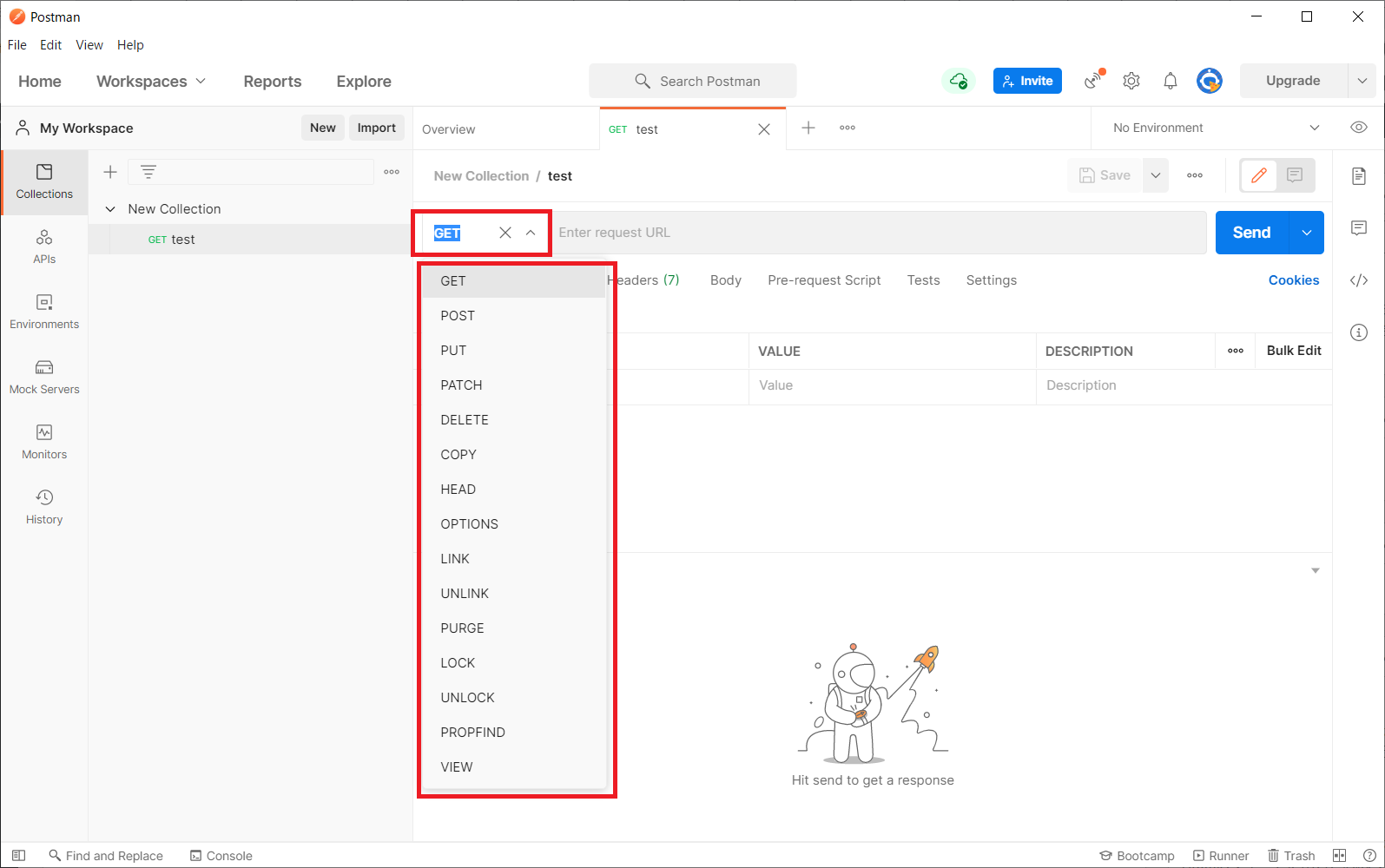
Task: Open the two-pane layout icon in status bar
Action: tap(1339, 856)
